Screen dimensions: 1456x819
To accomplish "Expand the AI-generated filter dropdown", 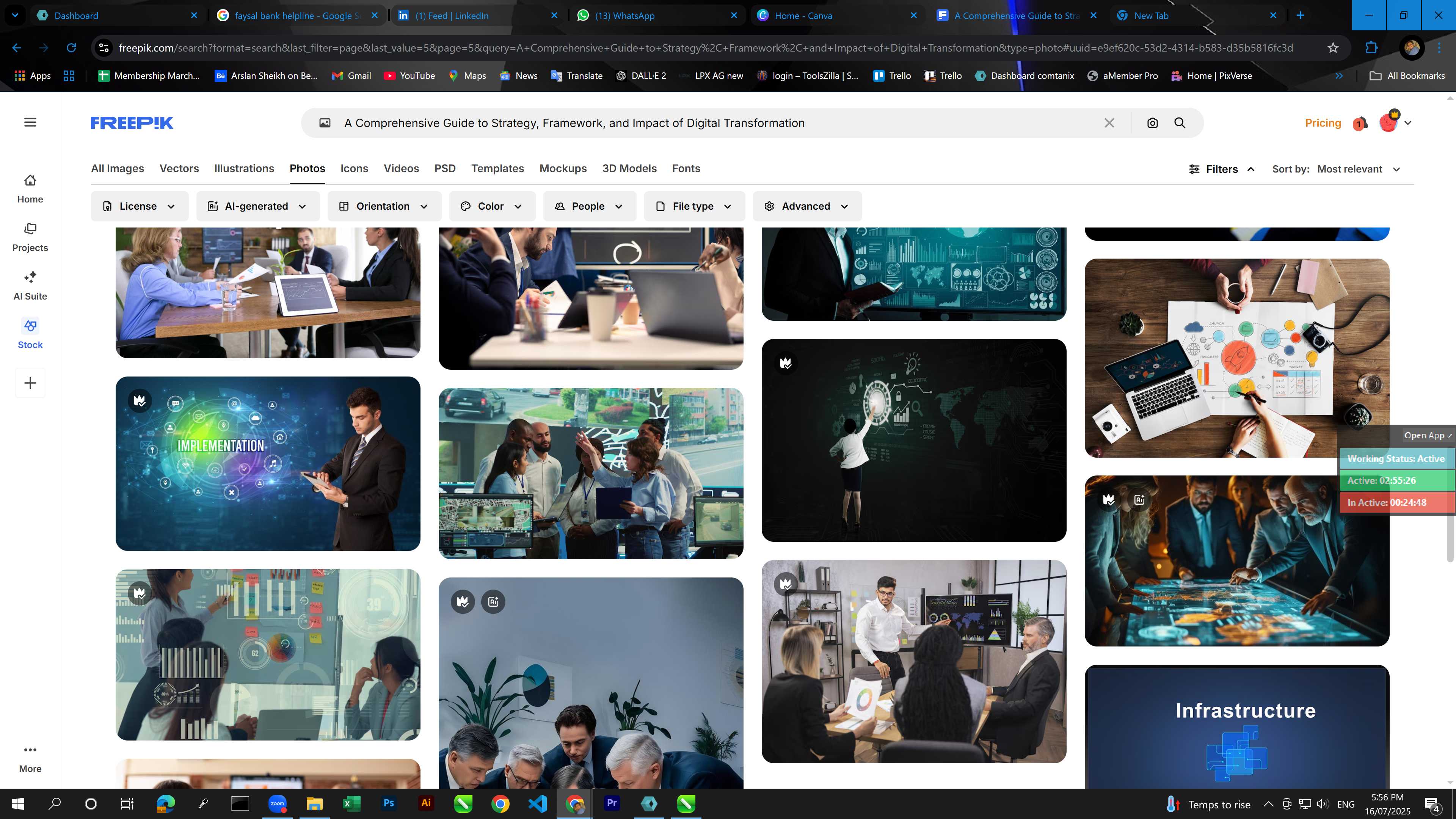I will (258, 206).
